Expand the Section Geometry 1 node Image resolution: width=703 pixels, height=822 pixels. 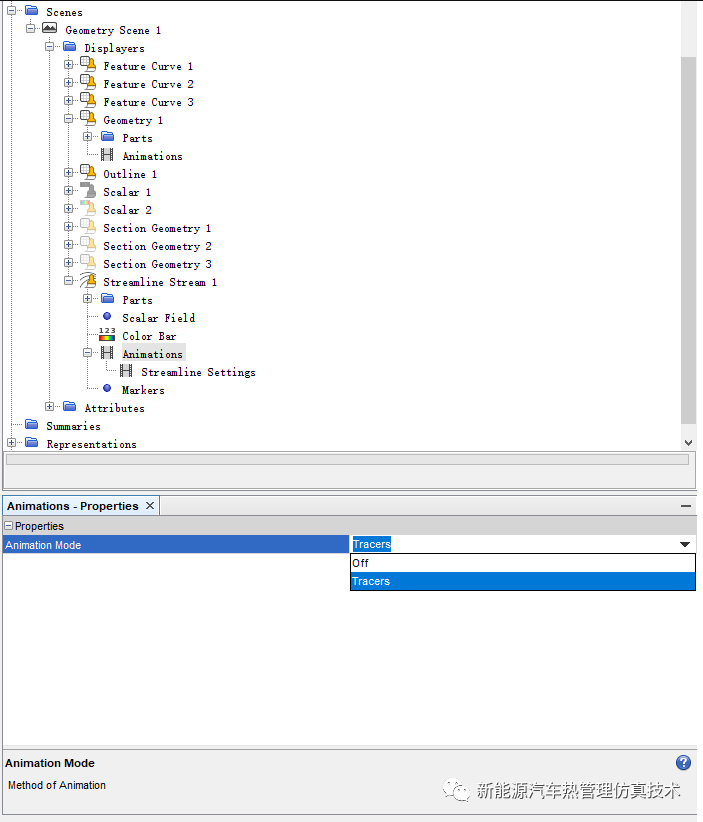[69, 226]
